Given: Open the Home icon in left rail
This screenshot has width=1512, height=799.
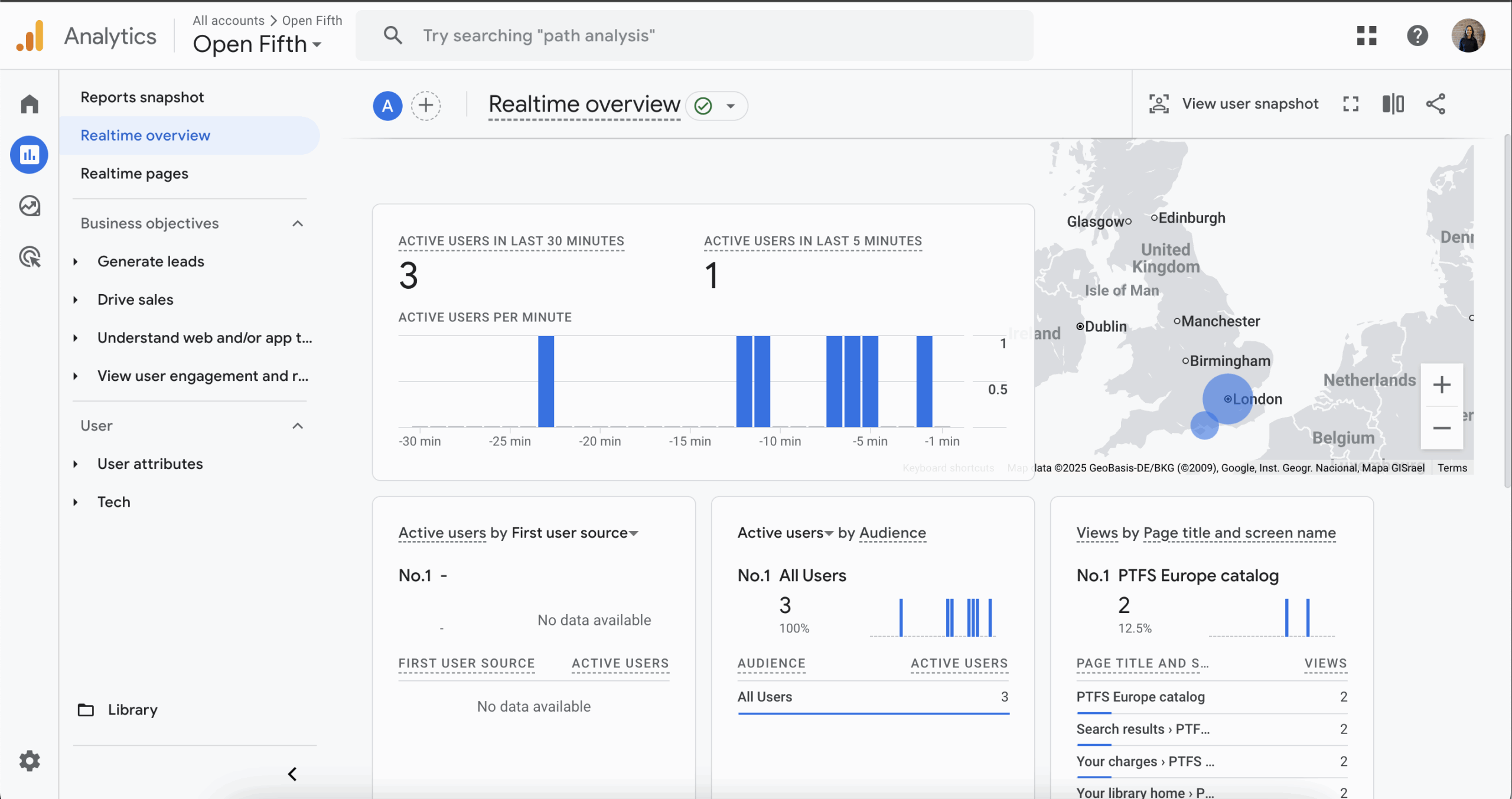Looking at the screenshot, I should (30, 104).
